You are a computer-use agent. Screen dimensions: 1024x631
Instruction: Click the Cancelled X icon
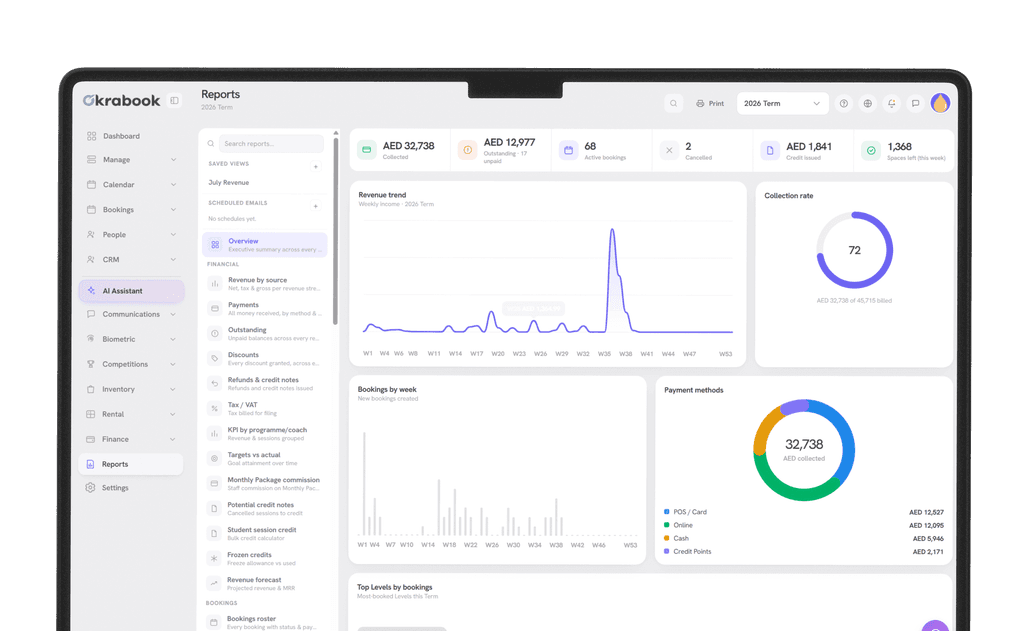tap(669, 150)
